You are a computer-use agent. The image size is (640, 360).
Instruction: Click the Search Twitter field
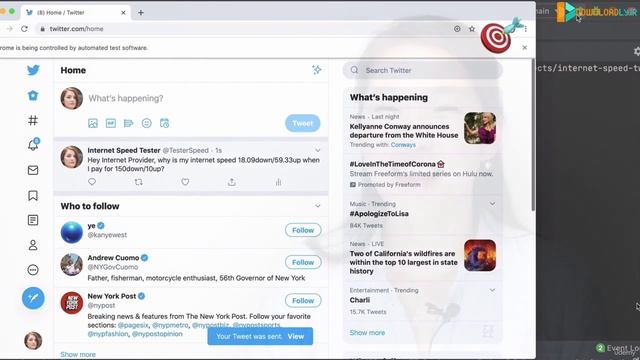point(422,70)
